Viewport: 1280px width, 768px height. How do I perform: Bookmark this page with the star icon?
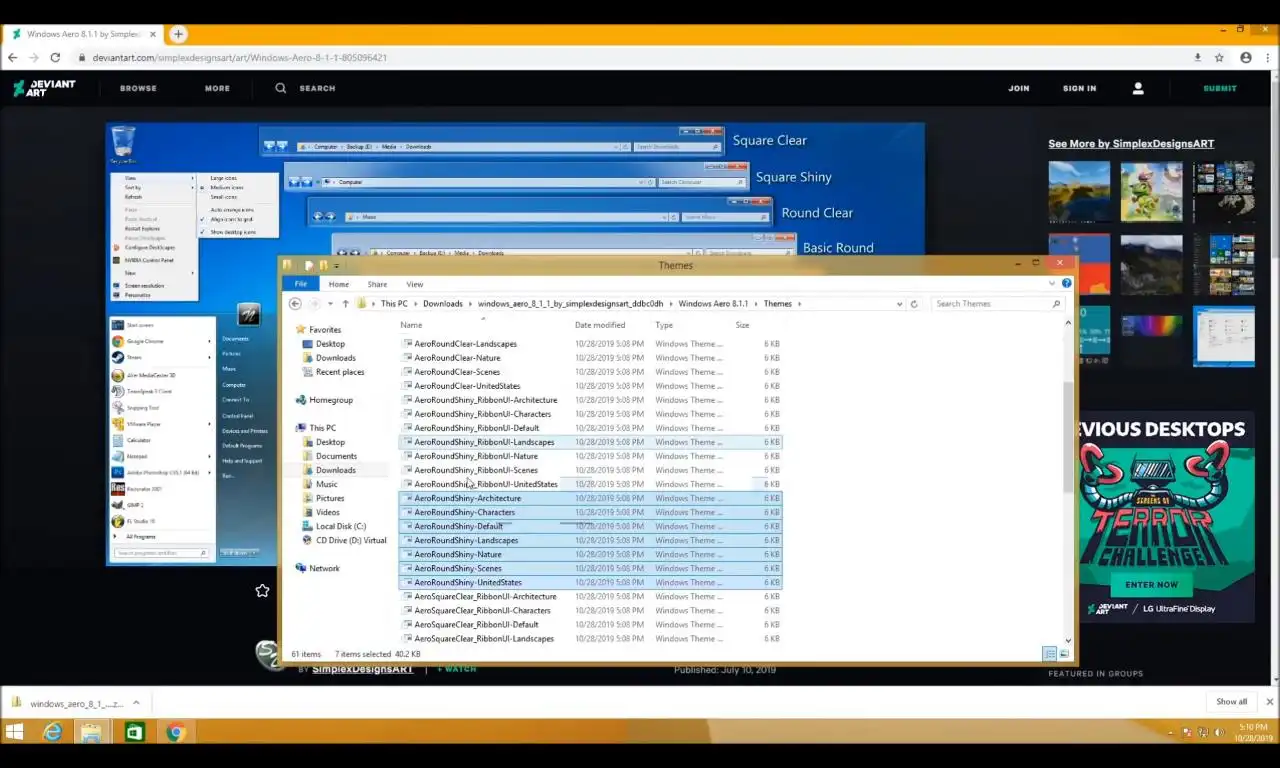tap(1219, 58)
